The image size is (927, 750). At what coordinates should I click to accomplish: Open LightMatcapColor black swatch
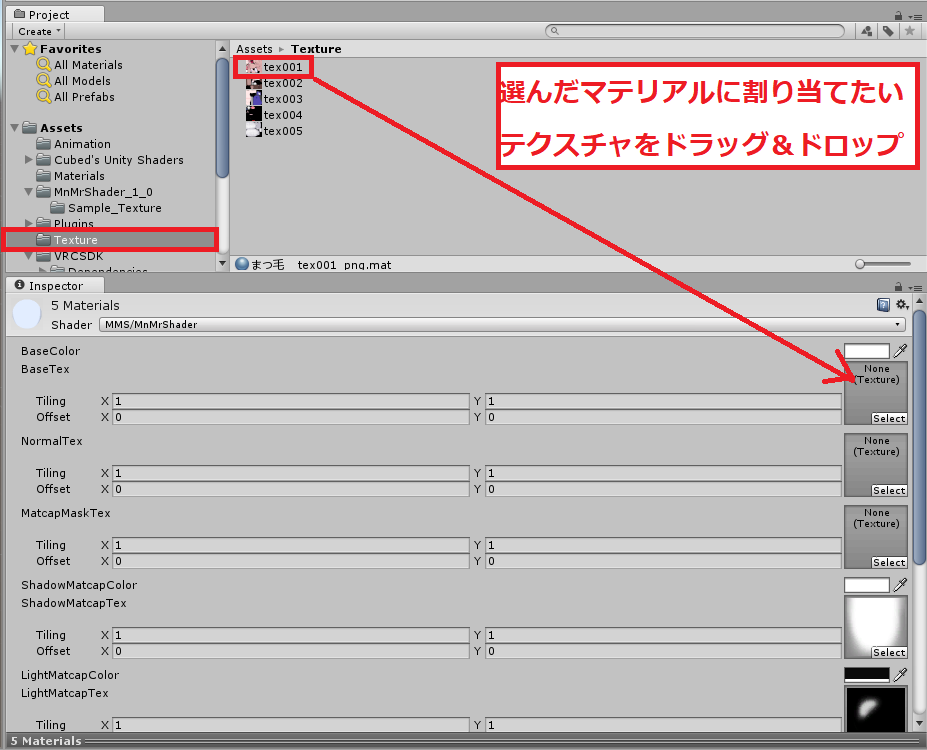click(867, 675)
